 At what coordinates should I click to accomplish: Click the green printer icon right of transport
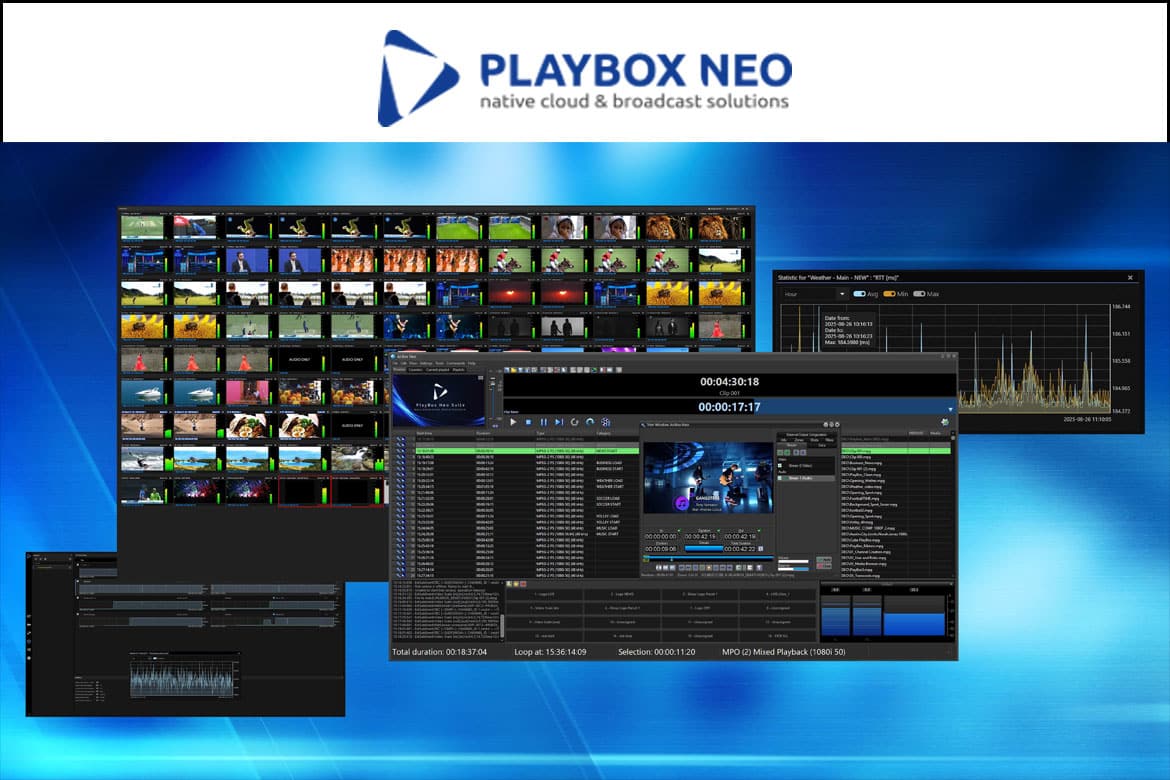pyautogui.click(x=945, y=422)
